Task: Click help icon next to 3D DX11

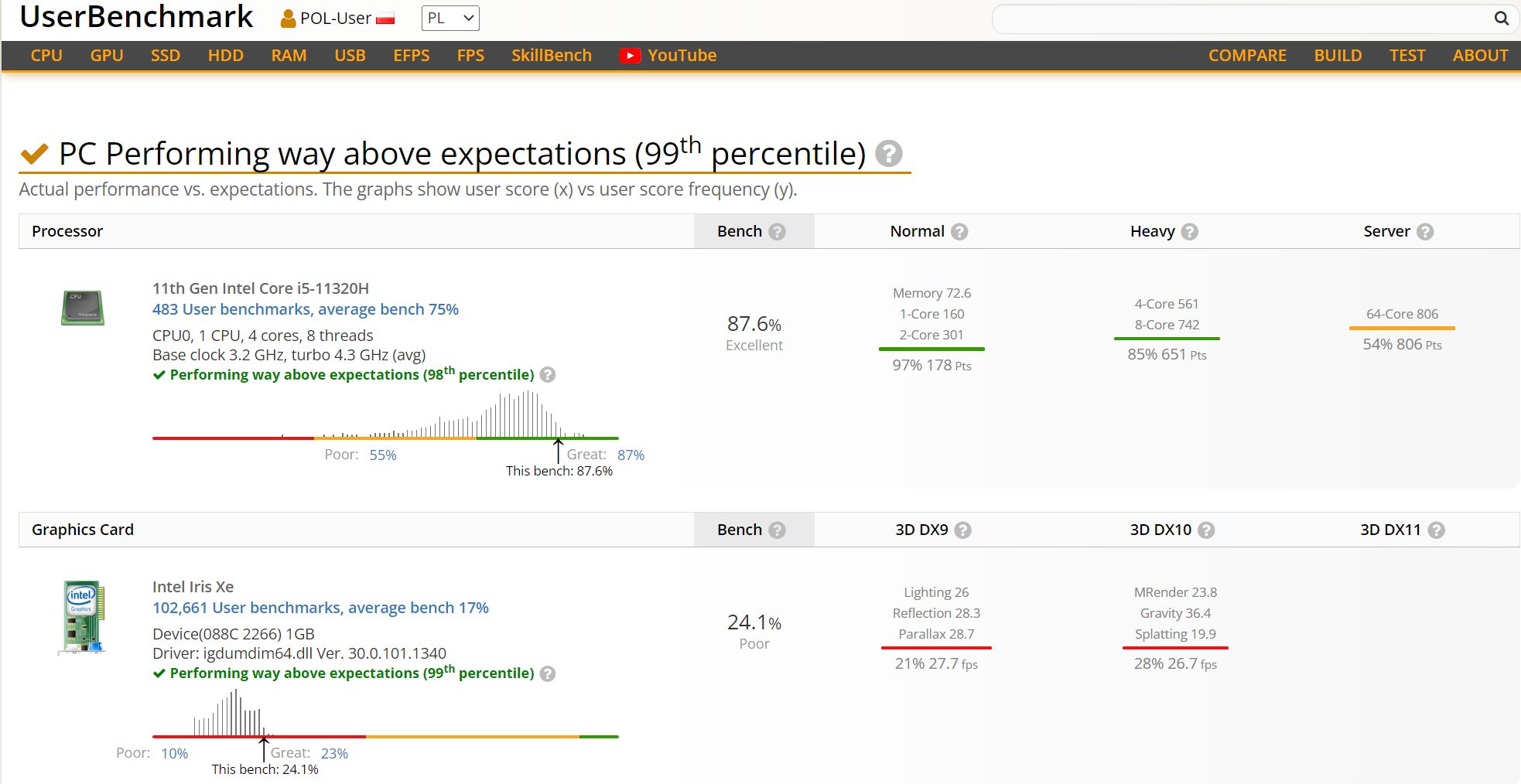Action: click(1436, 530)
